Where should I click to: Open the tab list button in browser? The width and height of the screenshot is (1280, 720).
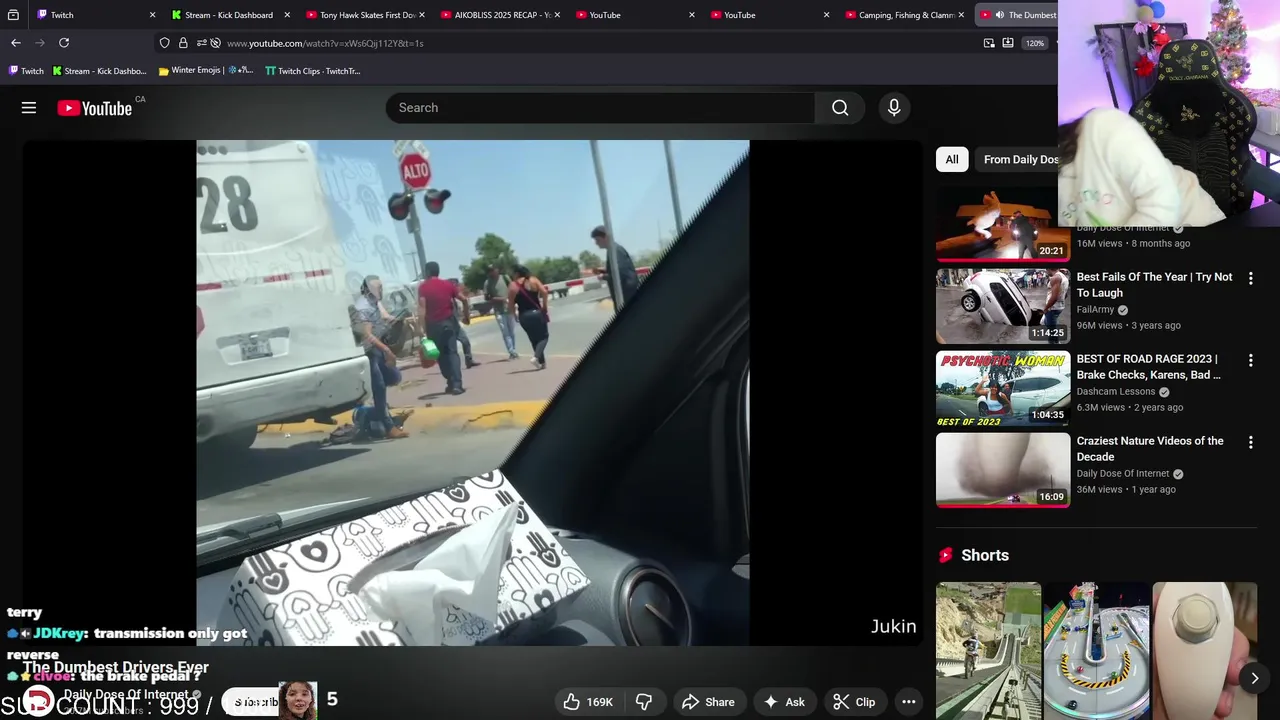[x=13, y=15]
